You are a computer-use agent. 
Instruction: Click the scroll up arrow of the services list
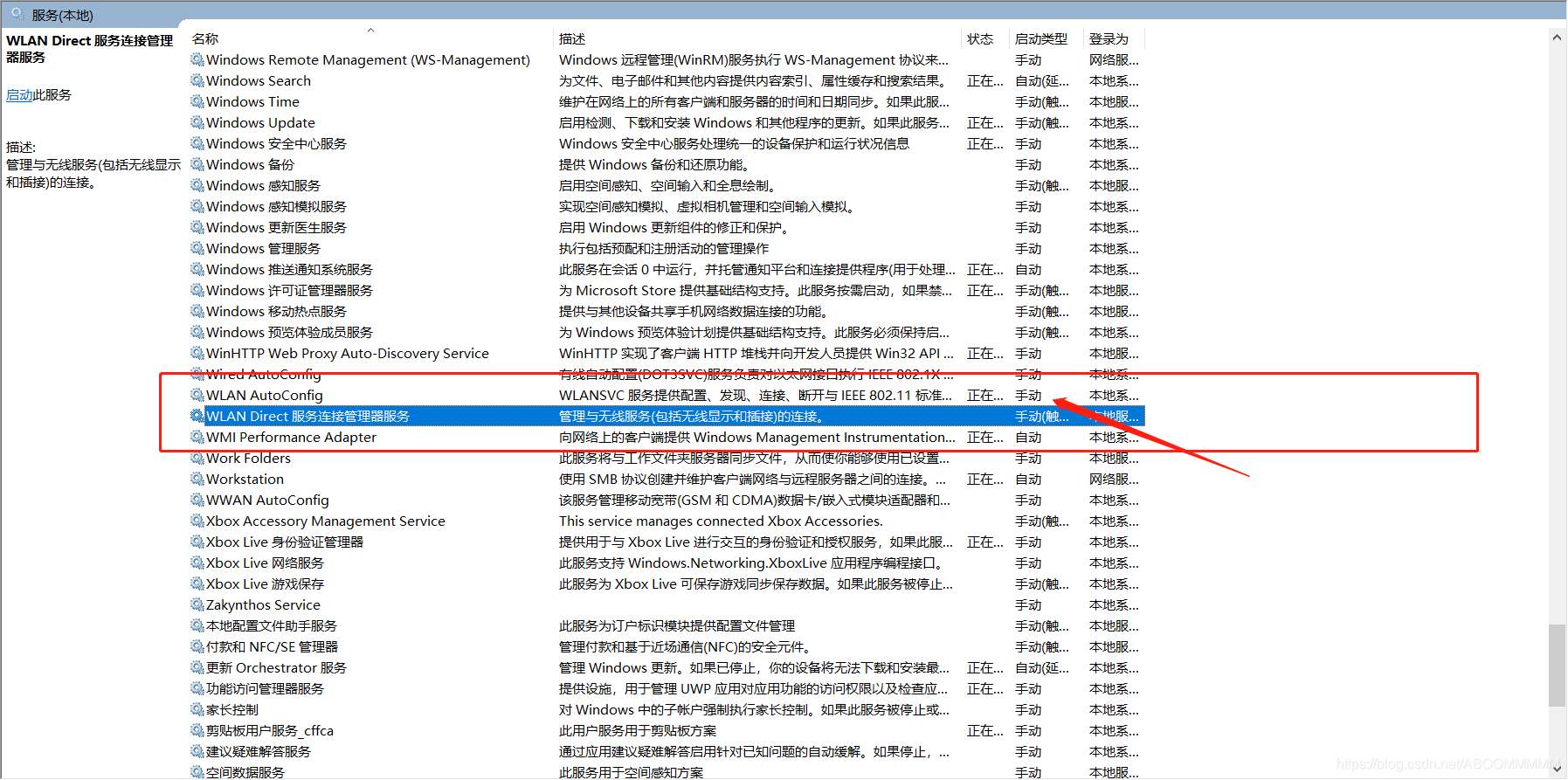point(1557,38)
